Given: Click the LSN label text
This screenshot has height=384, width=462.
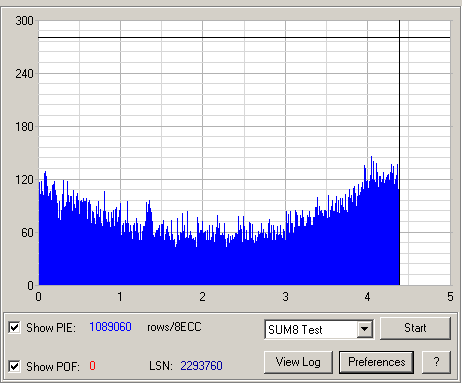Looking at the screenshot, I should [x=161, y=366].
